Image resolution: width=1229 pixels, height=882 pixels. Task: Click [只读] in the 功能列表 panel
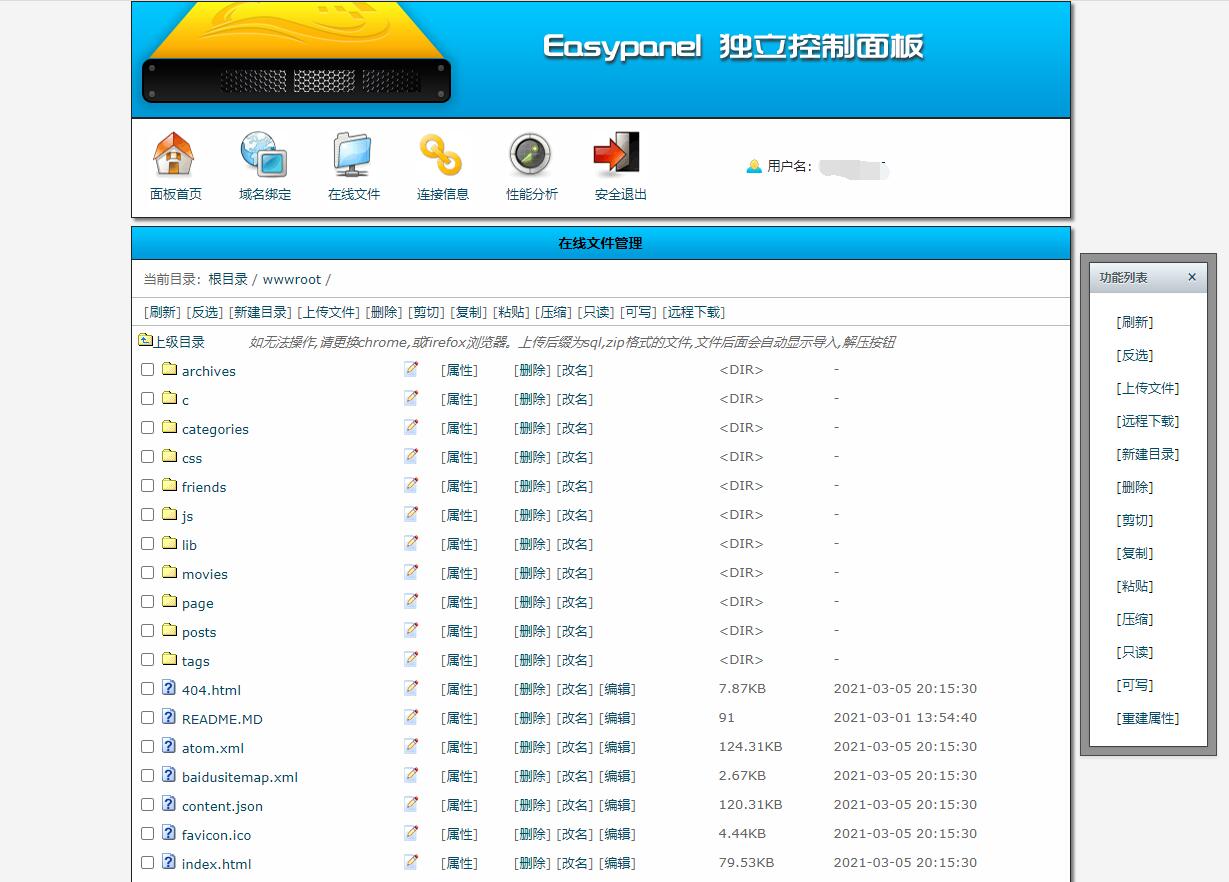pyautogui.click(x=1135, y=652)
